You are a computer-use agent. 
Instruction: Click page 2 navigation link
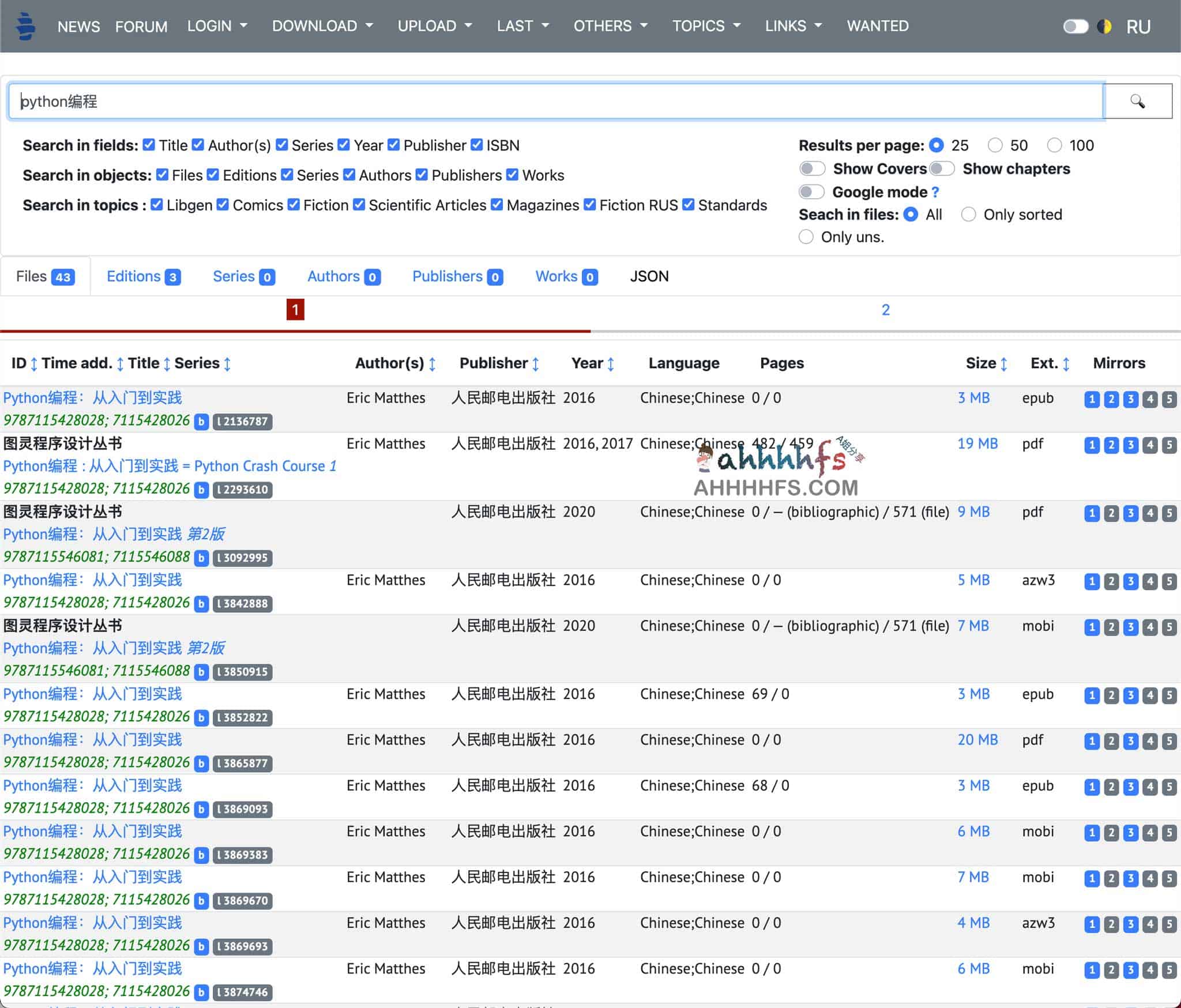pos(884,310)
